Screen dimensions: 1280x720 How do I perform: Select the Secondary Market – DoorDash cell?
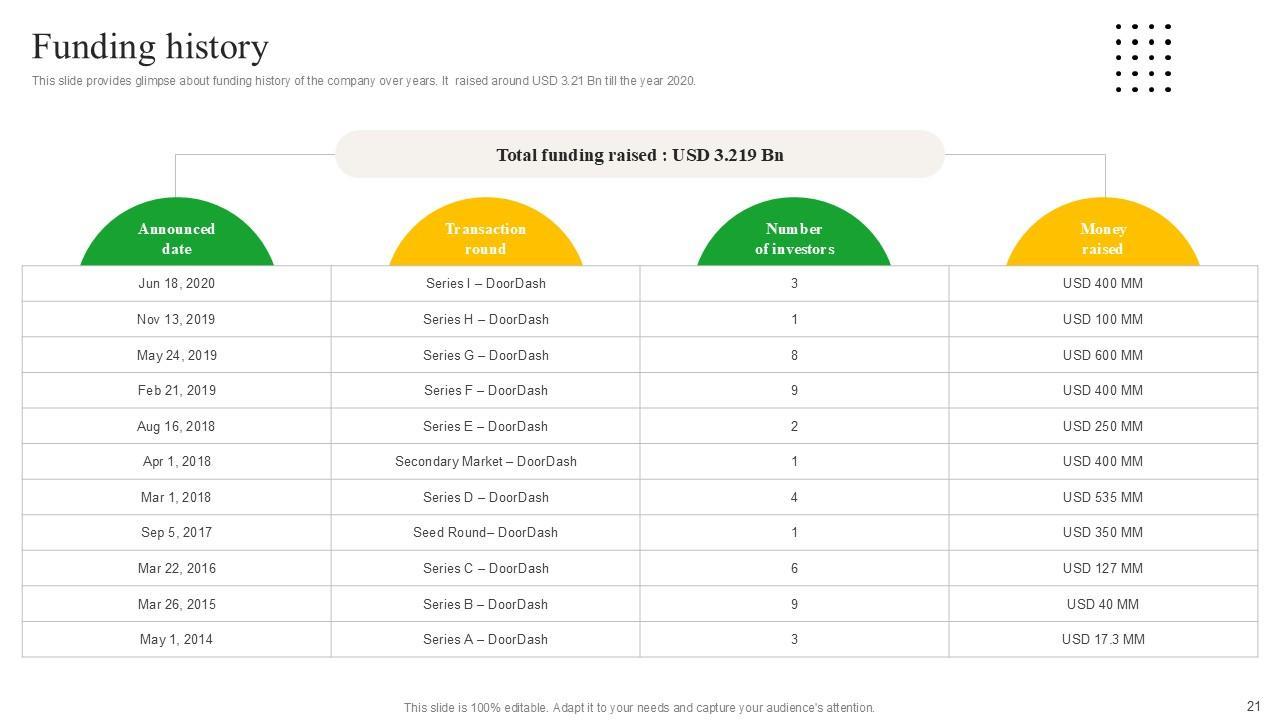(486, 462)
